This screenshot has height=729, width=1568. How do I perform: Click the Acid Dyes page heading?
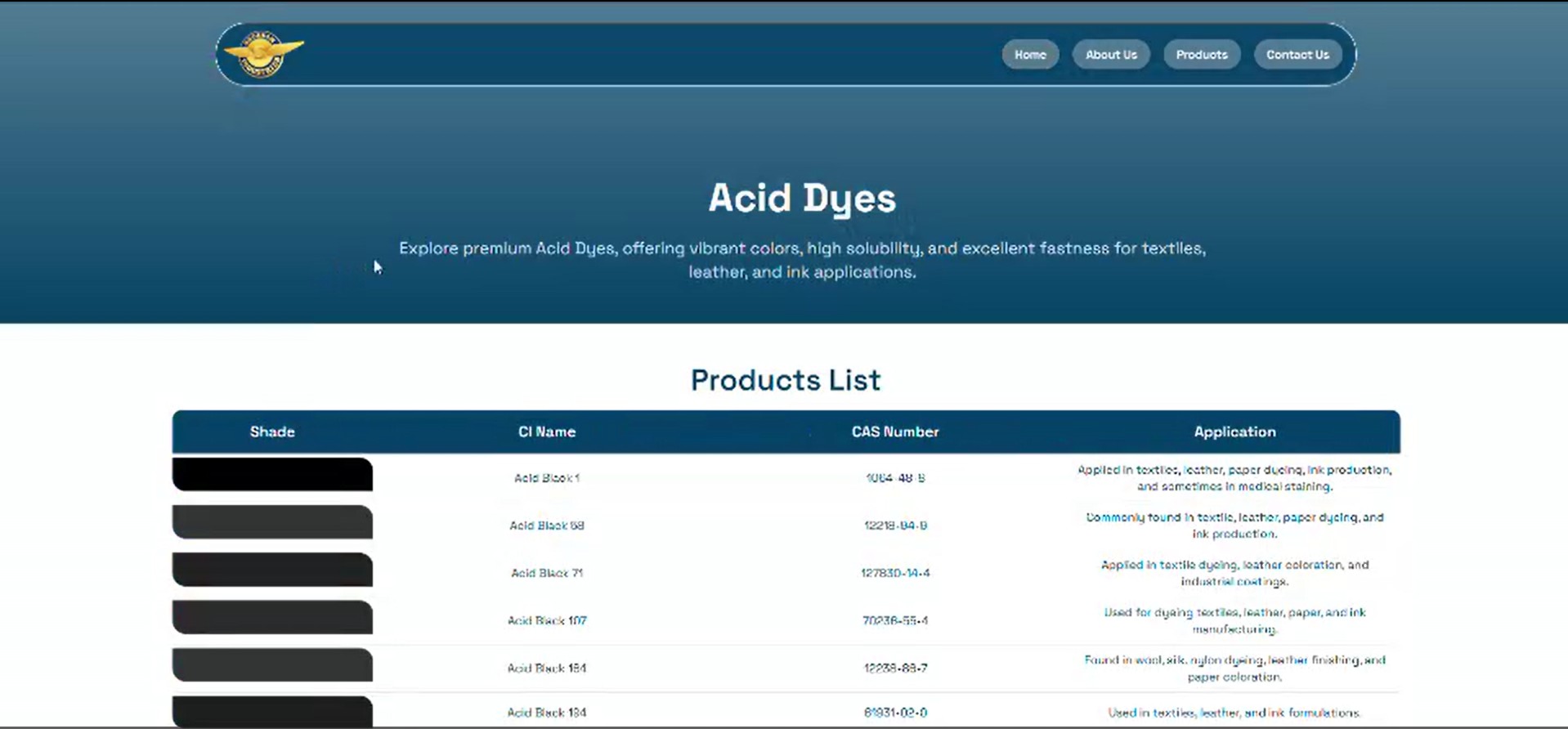[801, 198]
